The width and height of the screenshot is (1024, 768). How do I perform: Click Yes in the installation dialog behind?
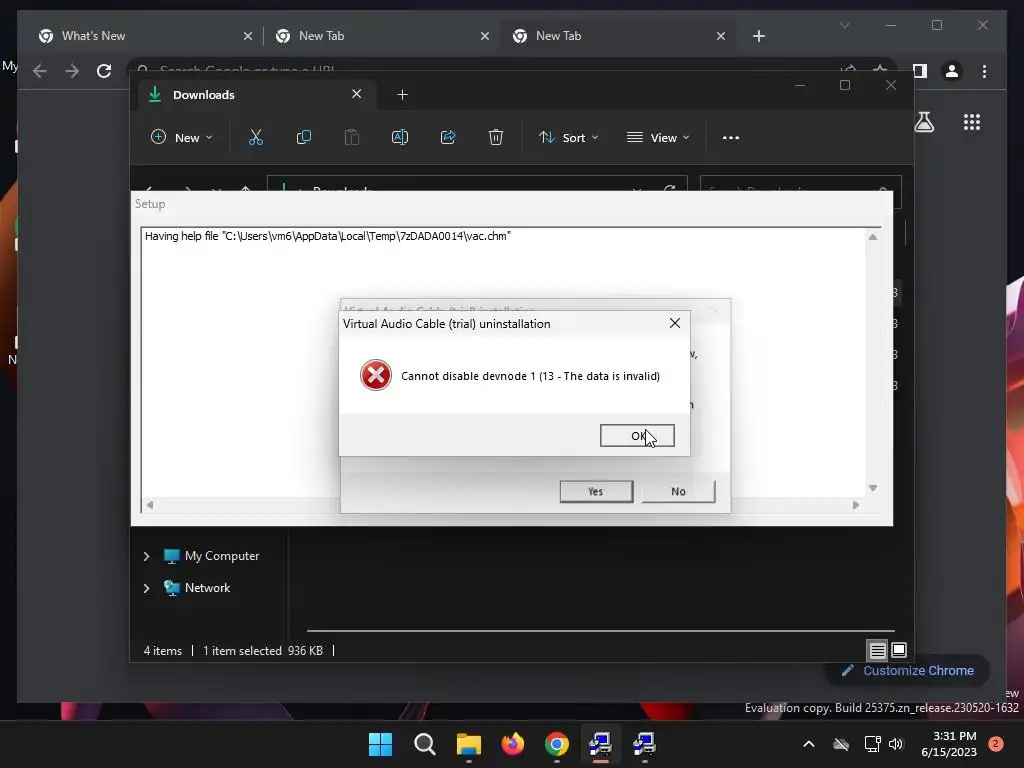point(596,491)
